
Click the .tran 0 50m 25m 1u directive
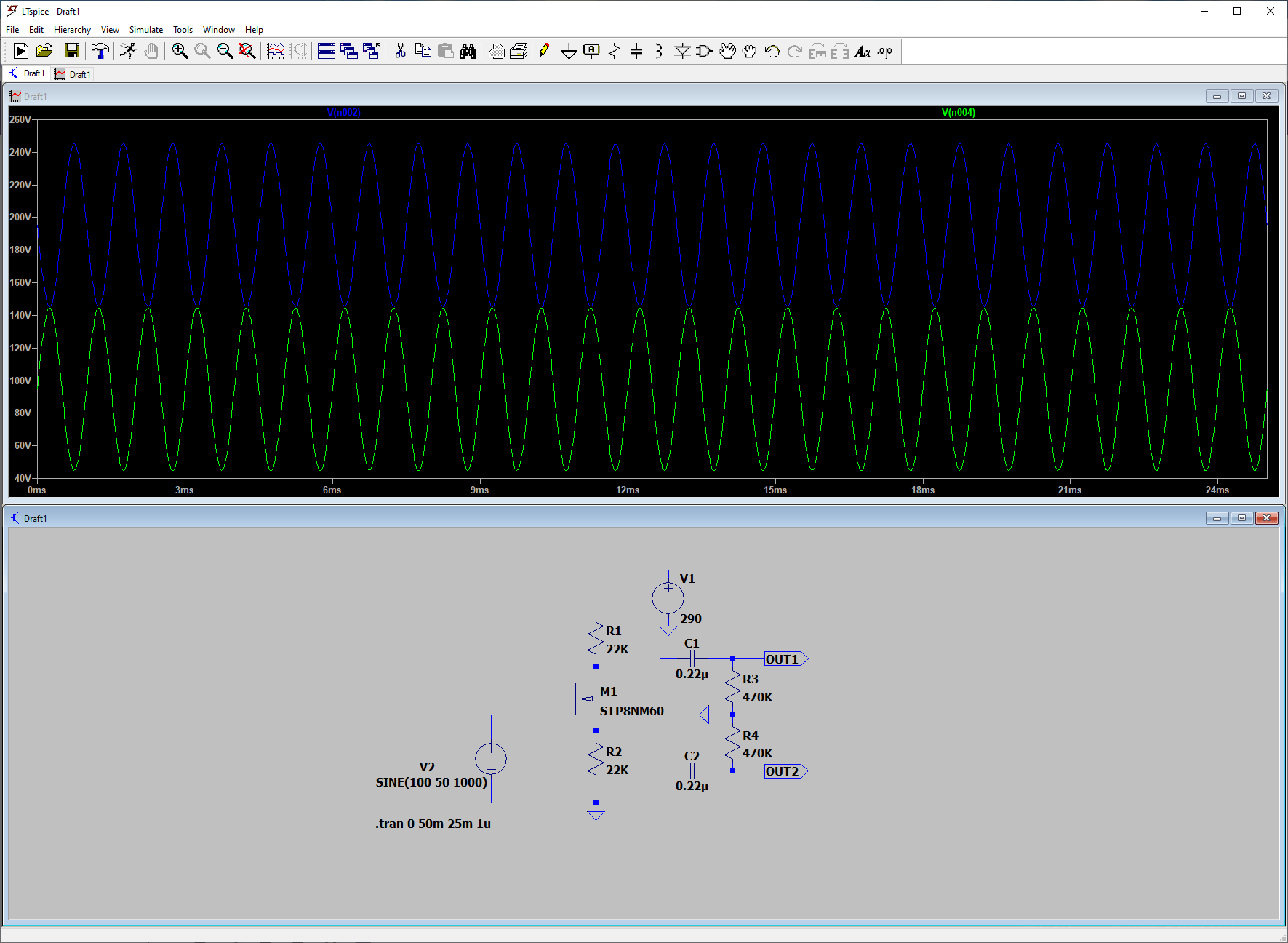(433, 824)
